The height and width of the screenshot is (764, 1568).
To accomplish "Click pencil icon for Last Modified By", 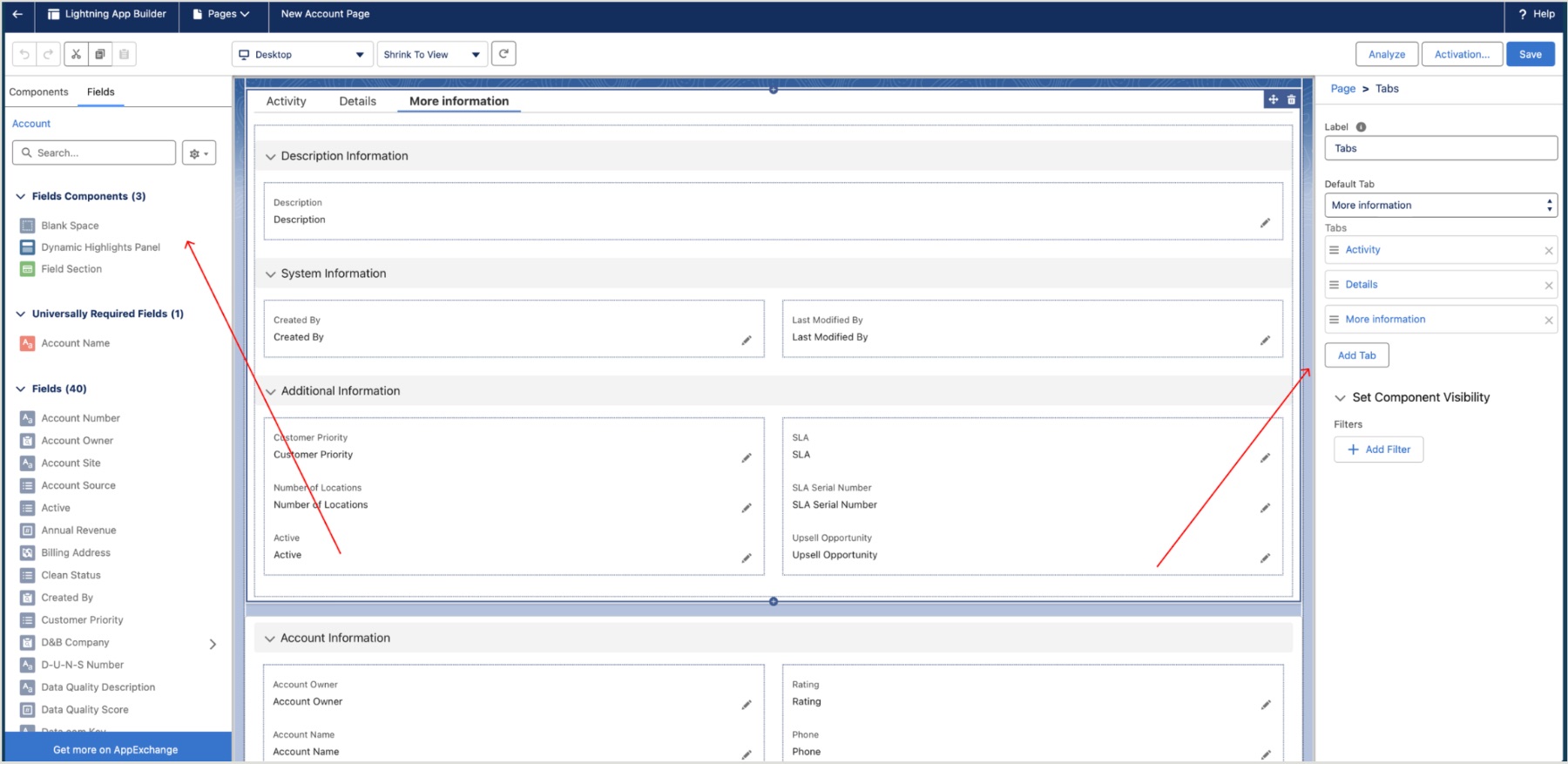I will point(1265,341).
